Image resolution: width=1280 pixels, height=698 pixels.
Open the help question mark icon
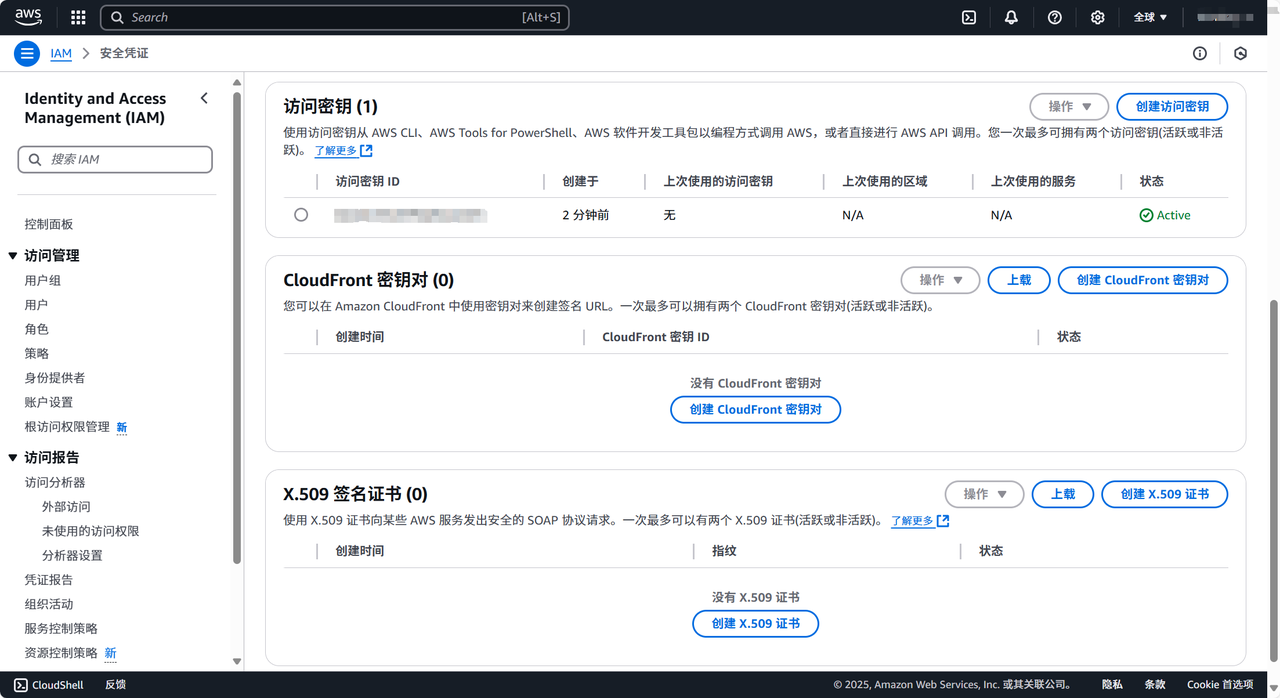click(x=1054, y=17)
